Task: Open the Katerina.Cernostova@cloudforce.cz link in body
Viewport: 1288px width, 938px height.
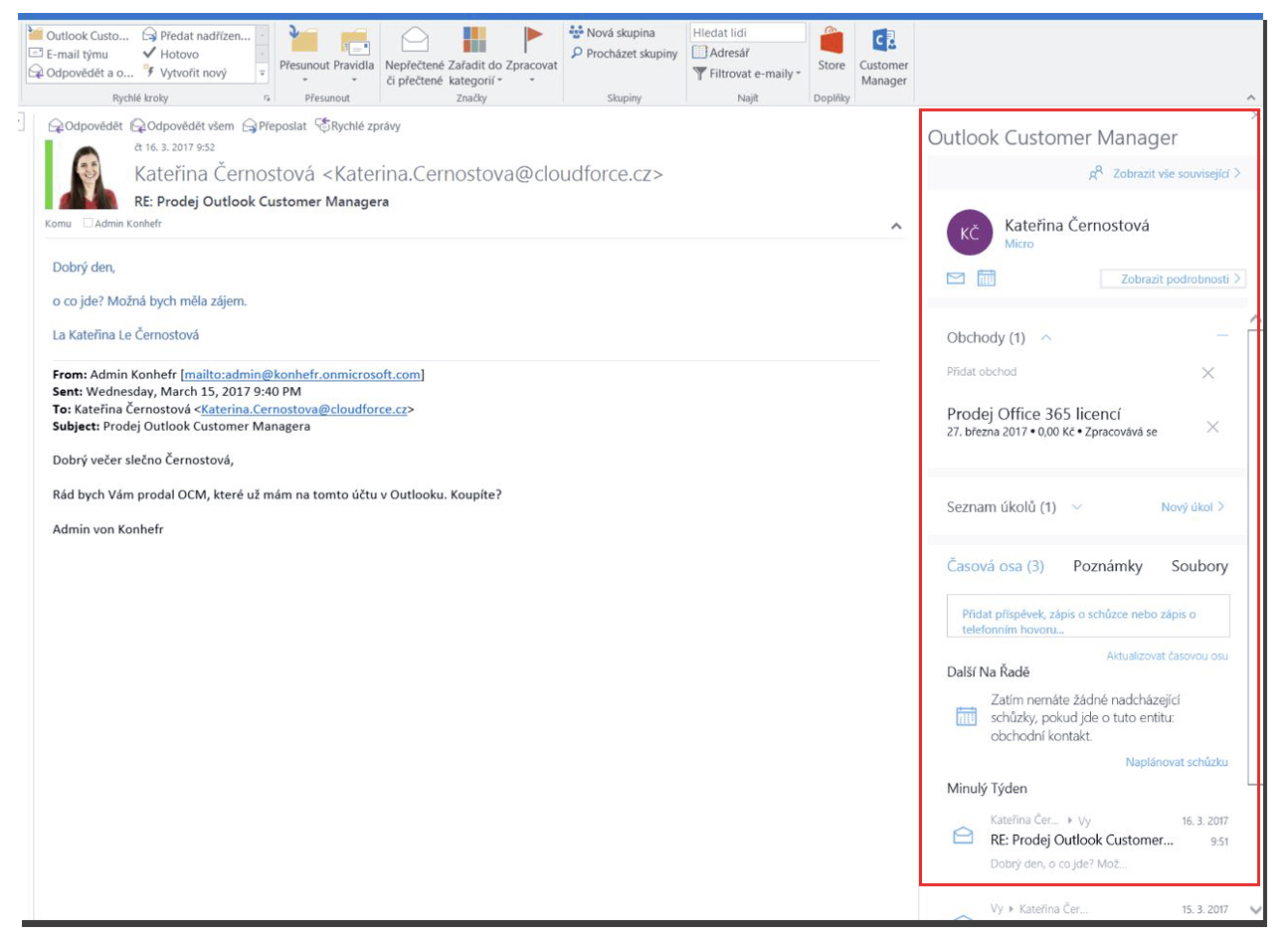Action: point(304,409)
